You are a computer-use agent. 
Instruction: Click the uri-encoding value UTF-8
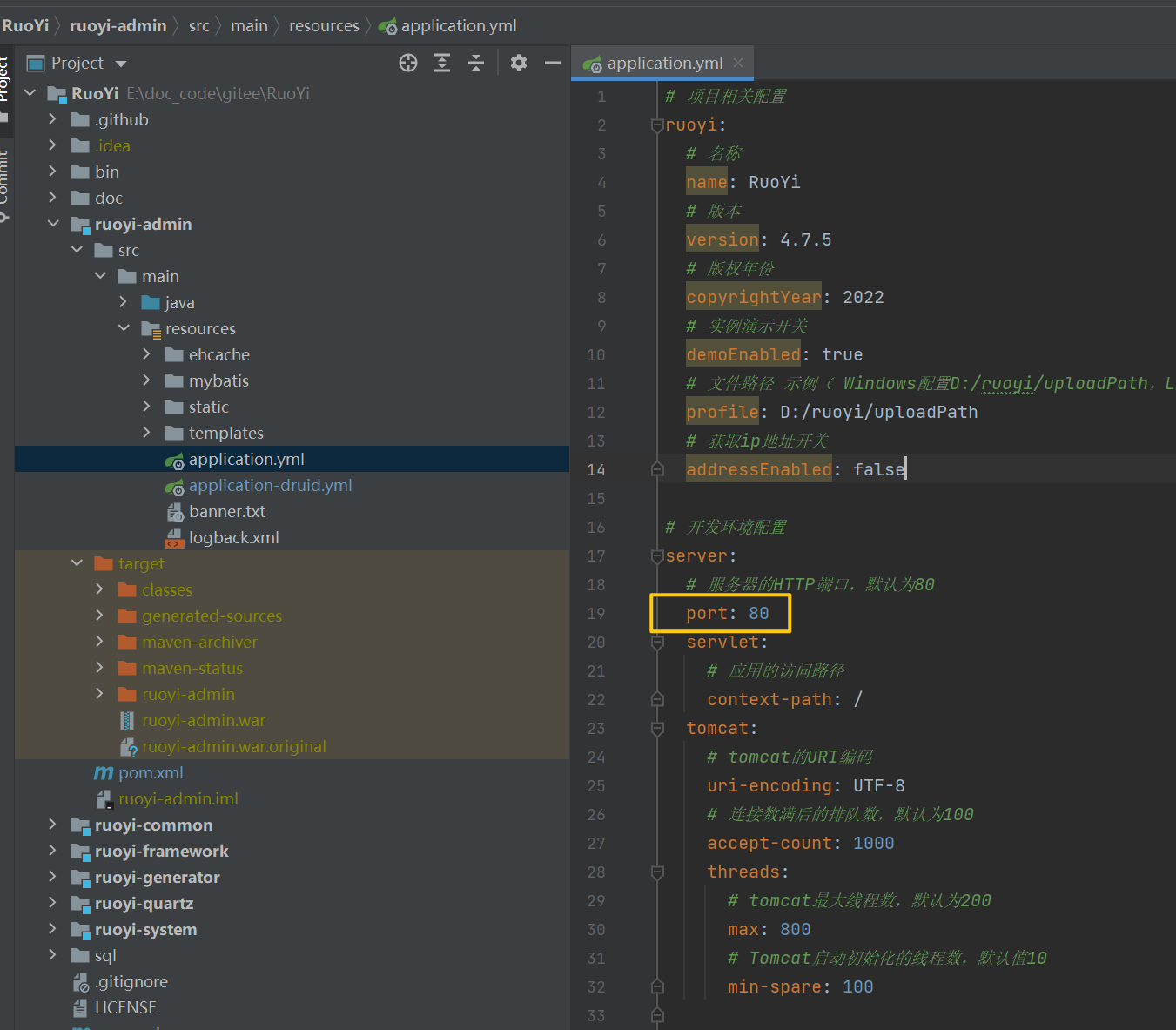pos(879,785)
